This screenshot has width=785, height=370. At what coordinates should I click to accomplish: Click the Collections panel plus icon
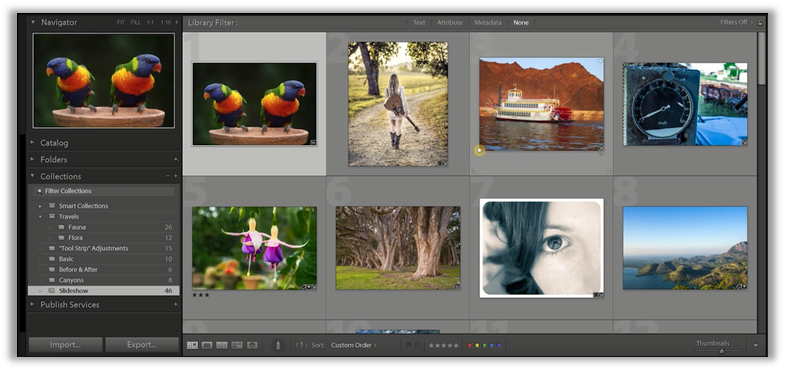(176, 176)
